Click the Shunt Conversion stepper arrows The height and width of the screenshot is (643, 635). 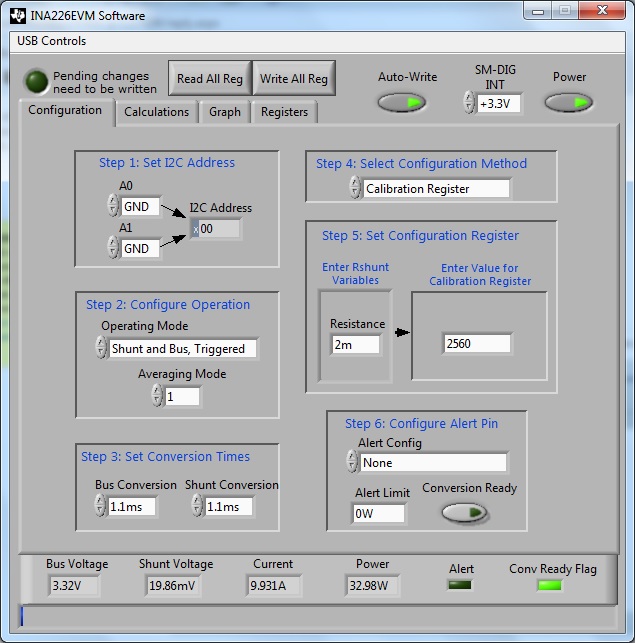pos(197,505)
